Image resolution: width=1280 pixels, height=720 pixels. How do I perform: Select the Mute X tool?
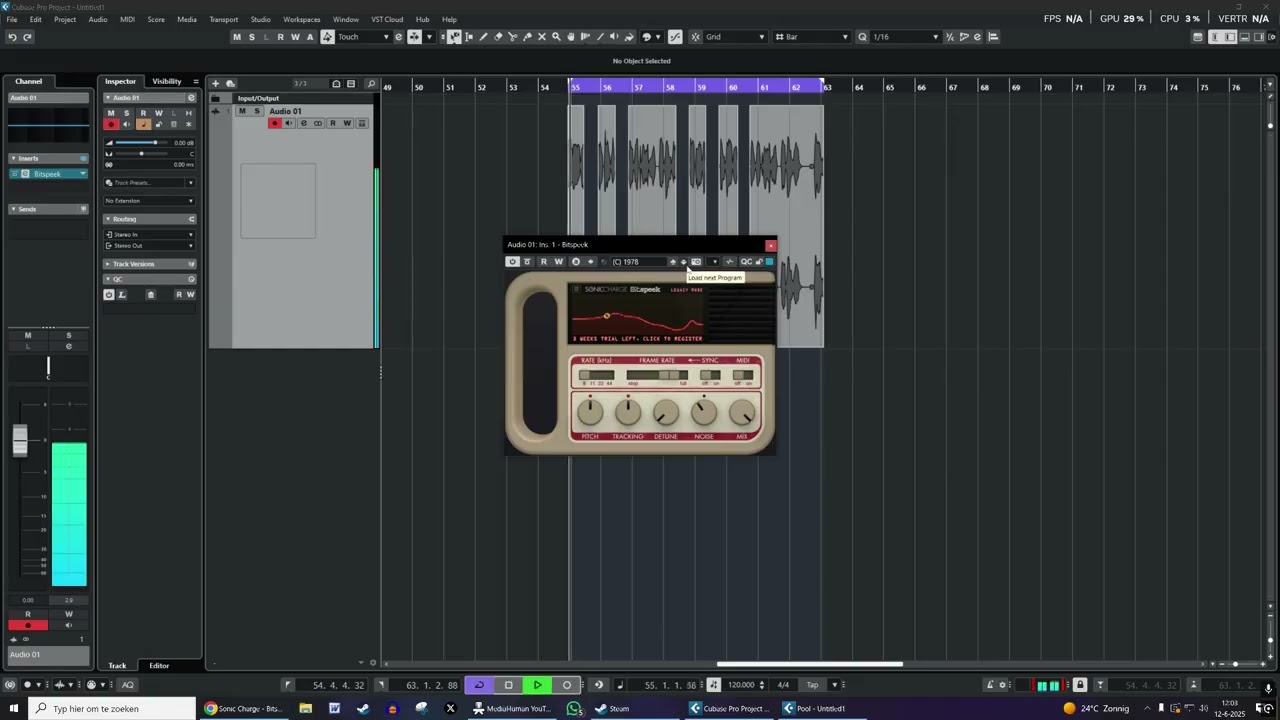pyautogui.click(x=542, y=37)
